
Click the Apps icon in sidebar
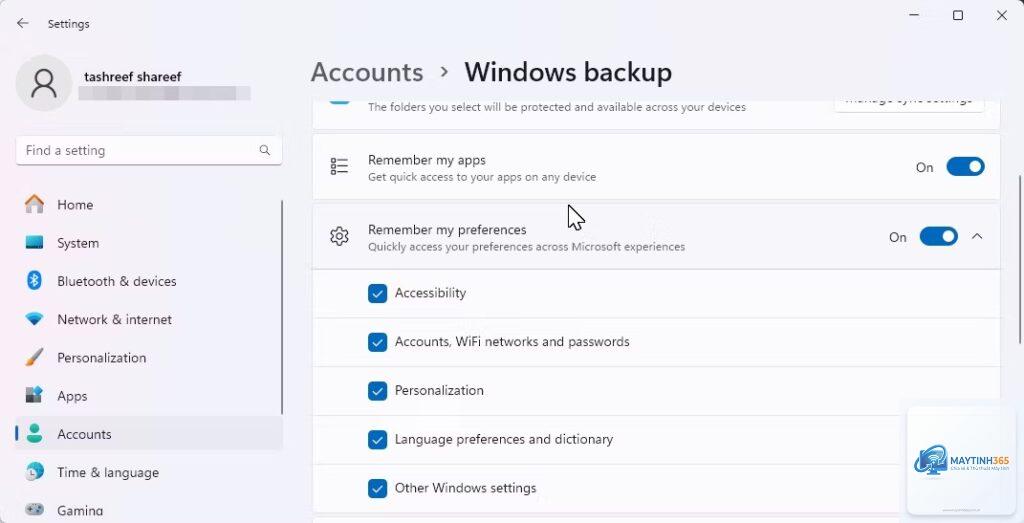34,396
